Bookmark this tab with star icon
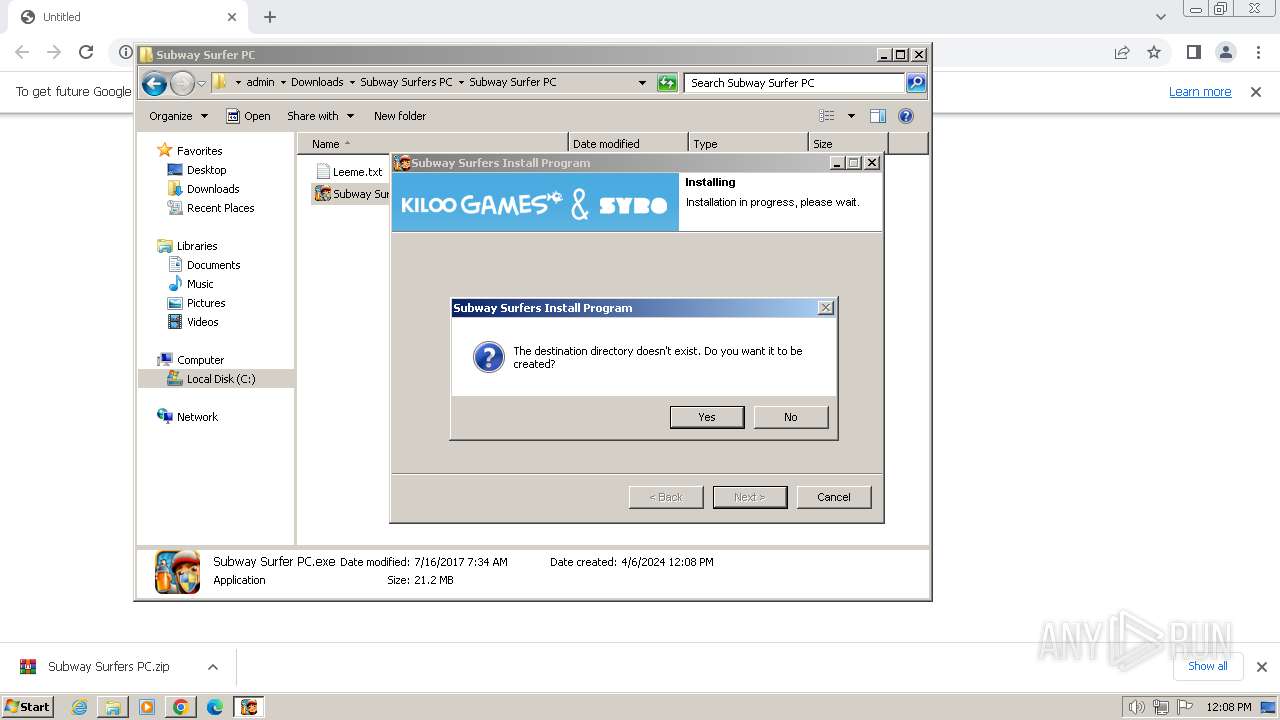Image resolution: width=1280 pixels, height=720 pixels. click(1154, 52)
